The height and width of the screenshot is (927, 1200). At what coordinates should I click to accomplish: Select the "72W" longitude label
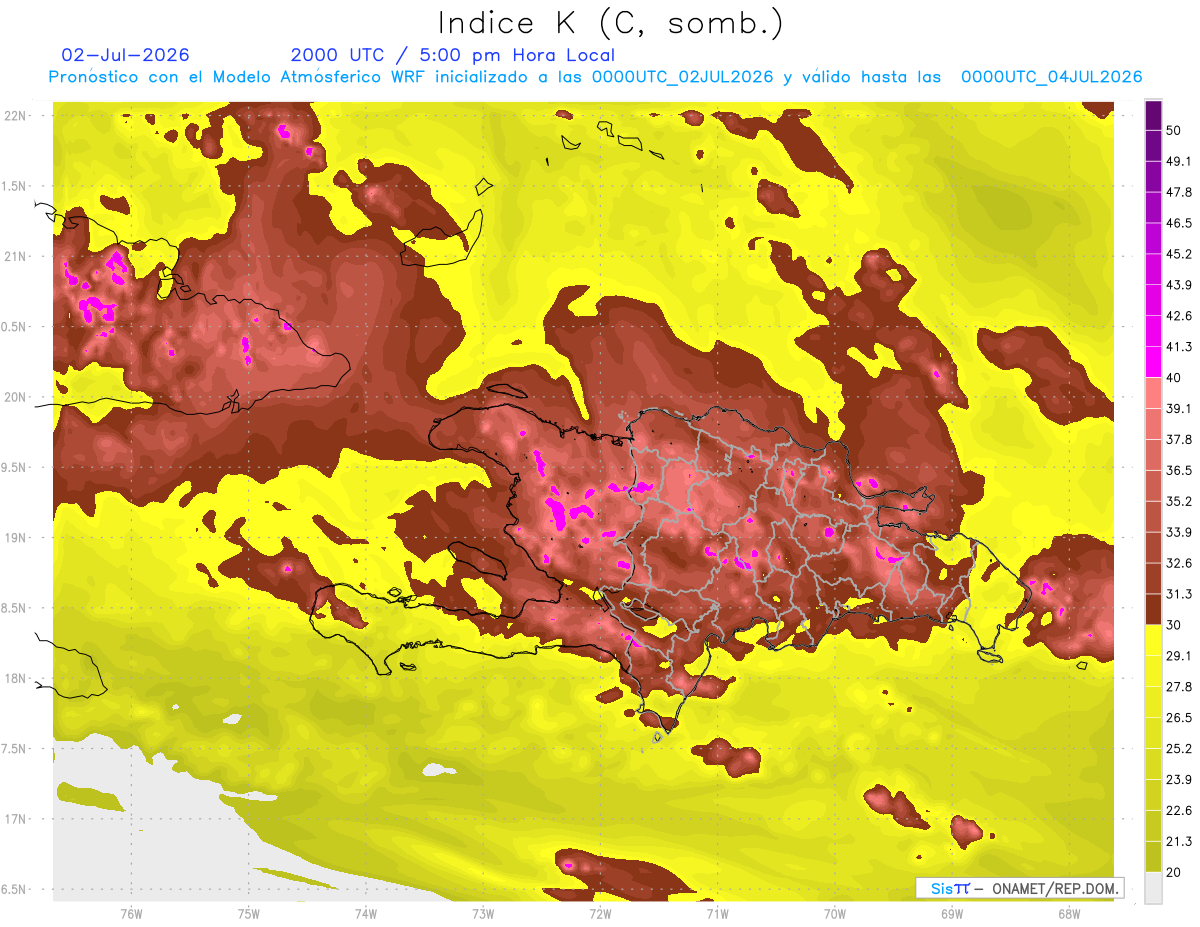tap(600, 913)
